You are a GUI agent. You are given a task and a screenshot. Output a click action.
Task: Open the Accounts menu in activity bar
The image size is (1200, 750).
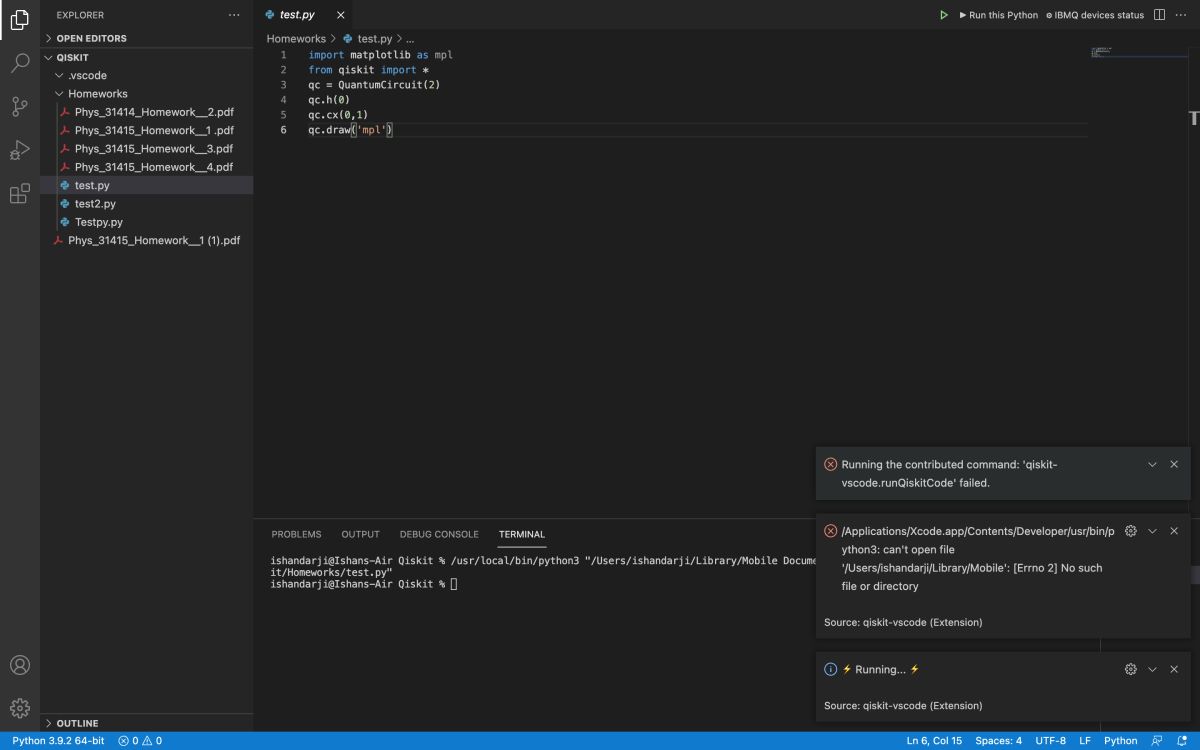(20, 665)
